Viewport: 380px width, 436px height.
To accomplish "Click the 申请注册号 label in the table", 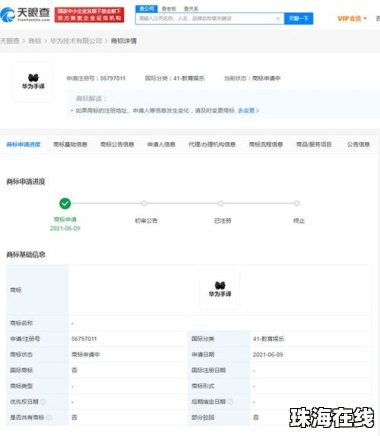I will click(x=25, y=339).
